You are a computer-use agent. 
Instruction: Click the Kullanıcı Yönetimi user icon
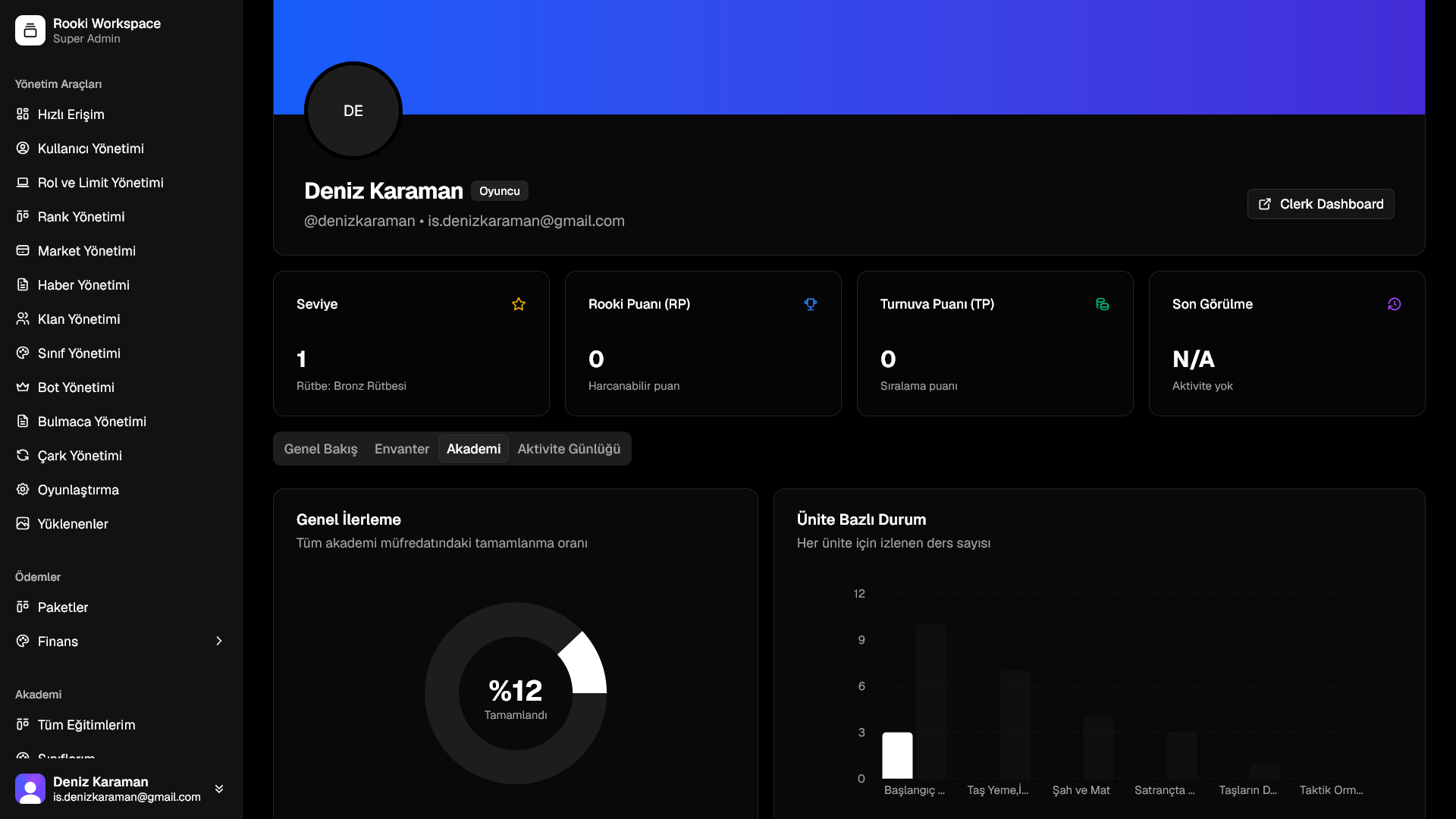tap(23, 148)
